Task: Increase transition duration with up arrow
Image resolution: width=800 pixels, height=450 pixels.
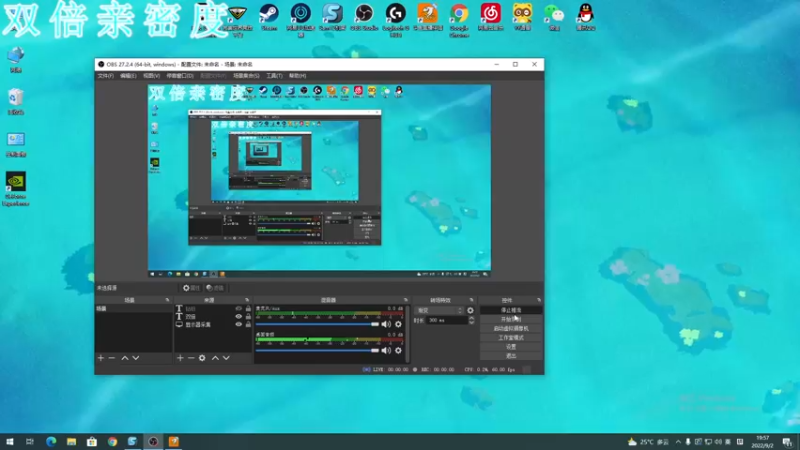Action: [471, 318]
